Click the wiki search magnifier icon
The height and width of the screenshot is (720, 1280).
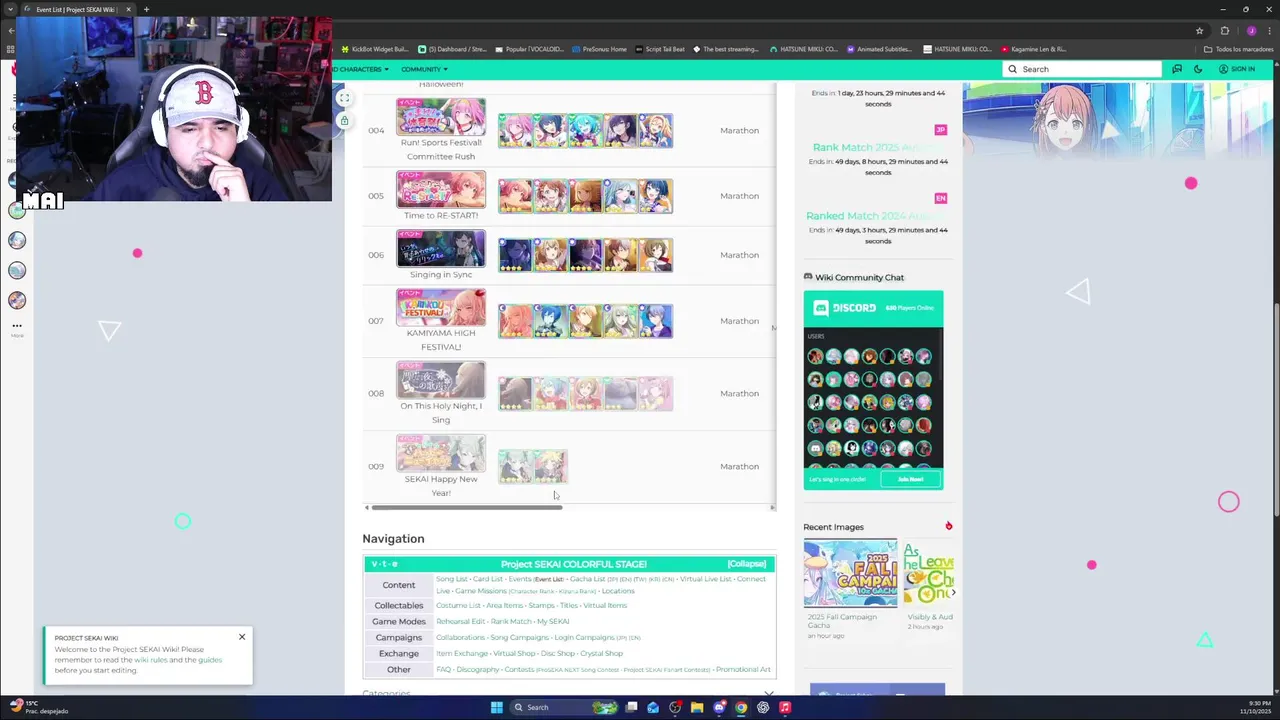point(1013,69)
